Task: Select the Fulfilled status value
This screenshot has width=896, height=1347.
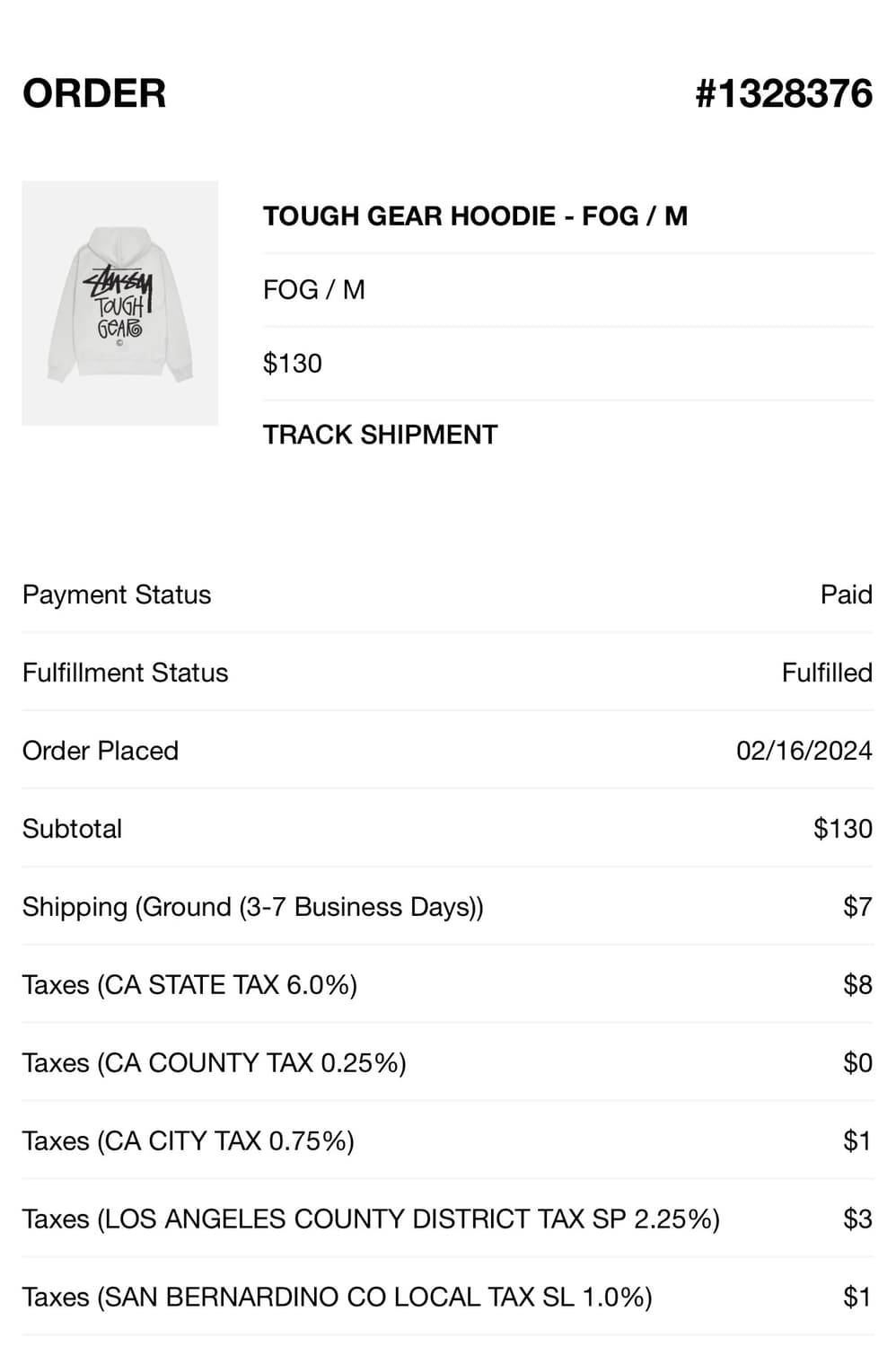Action: point(826,673)
